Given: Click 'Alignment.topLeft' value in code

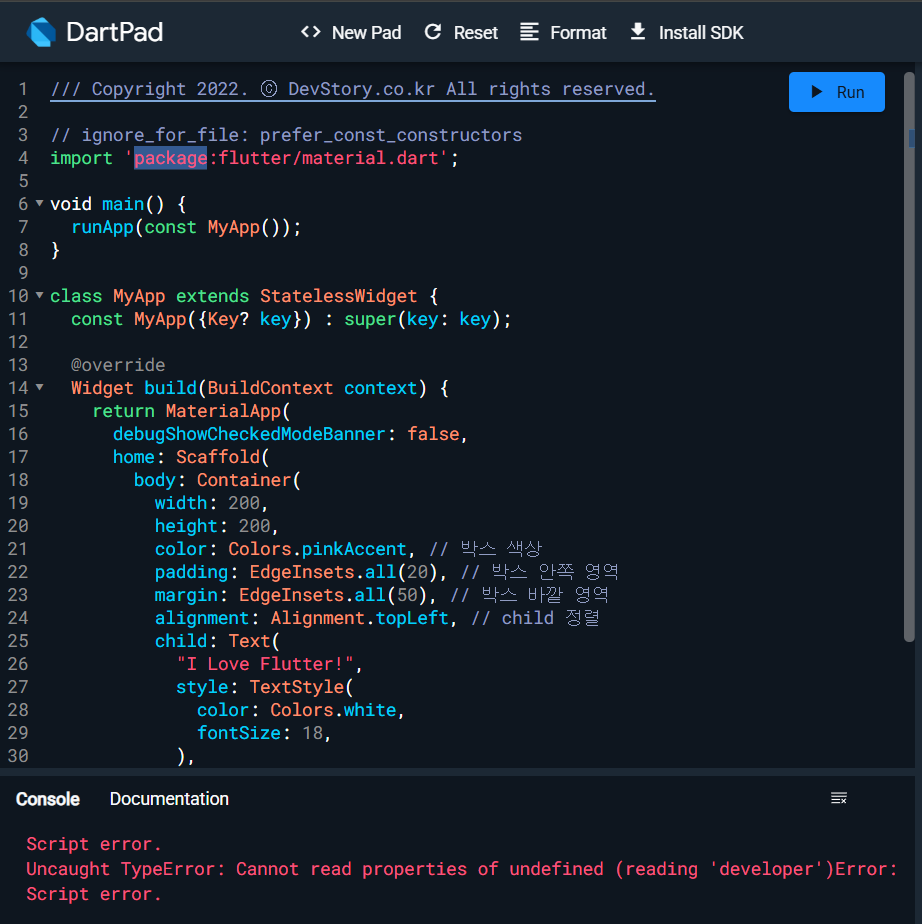Looking at the screenshot, I should 359,618.
